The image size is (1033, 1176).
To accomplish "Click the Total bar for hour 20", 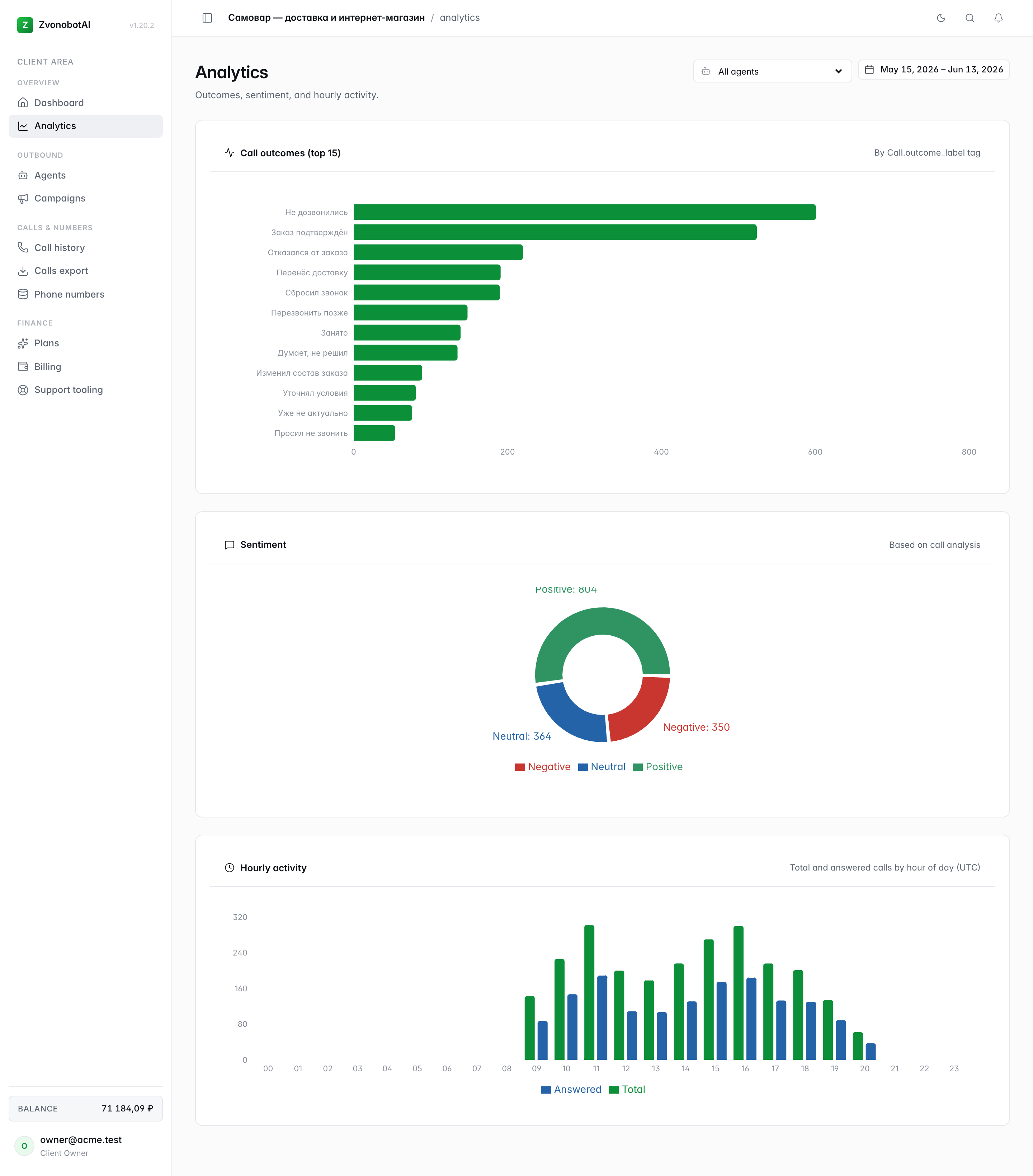I will pyautogui.click(x=858, y=1046).
